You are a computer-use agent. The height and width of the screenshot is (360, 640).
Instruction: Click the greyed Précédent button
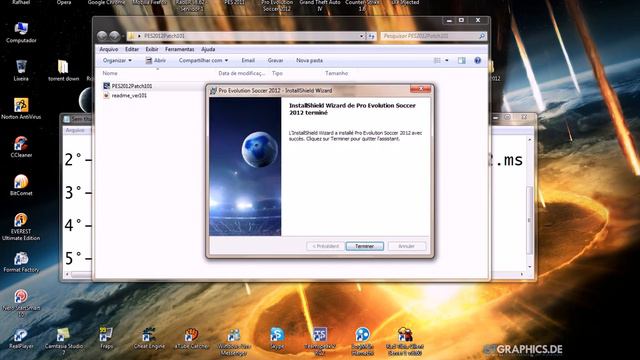pyautogui.click(x=325, y=246)
